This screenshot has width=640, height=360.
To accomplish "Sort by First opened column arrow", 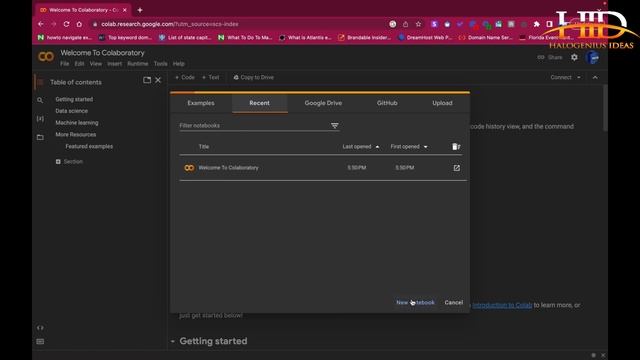I will (x=426, y=147).
